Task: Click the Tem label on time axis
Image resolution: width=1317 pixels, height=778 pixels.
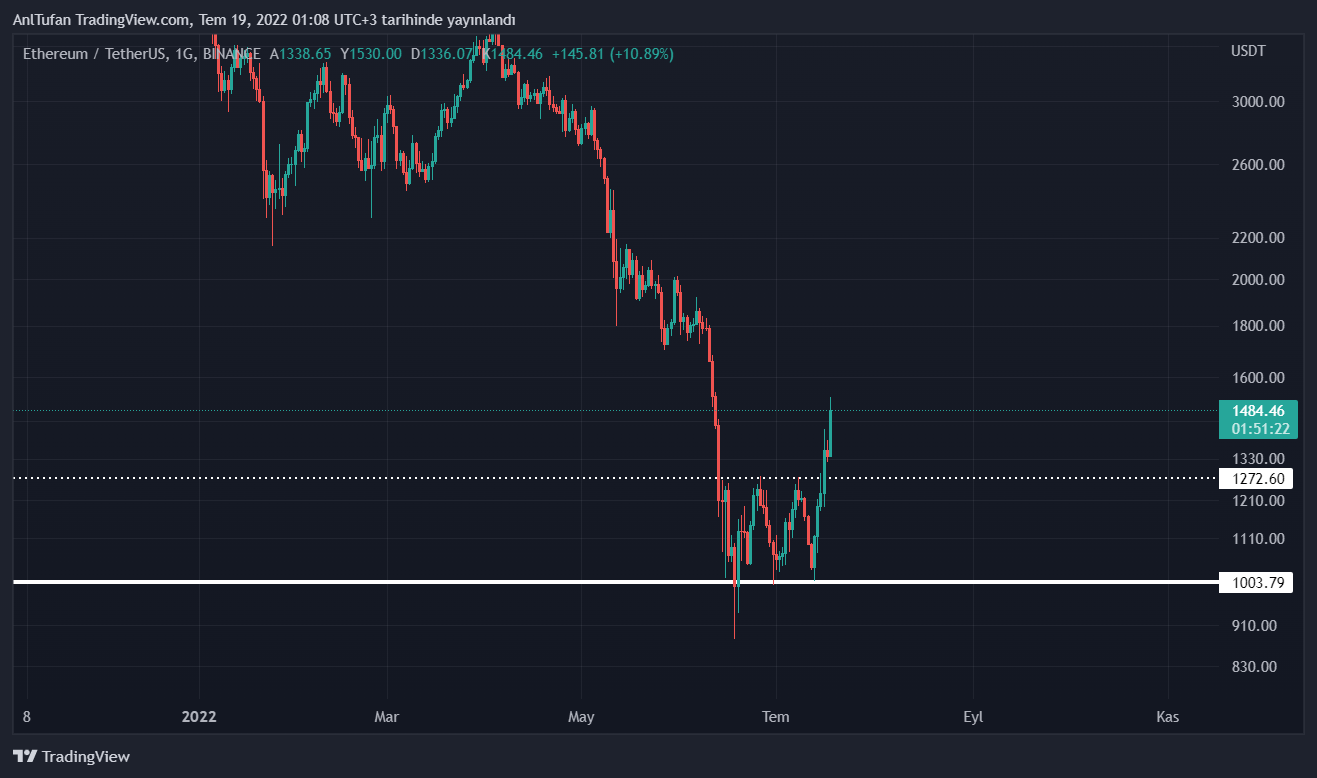Action: coord(775,717)
